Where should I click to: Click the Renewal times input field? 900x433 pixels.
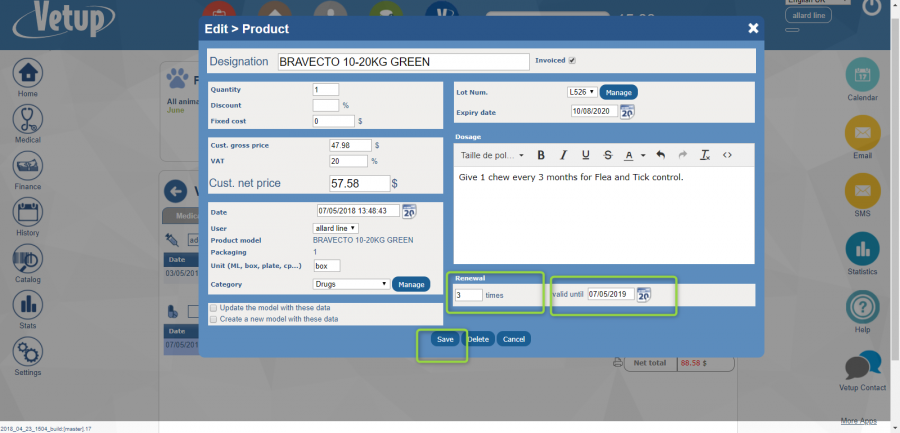click(468, 295)
